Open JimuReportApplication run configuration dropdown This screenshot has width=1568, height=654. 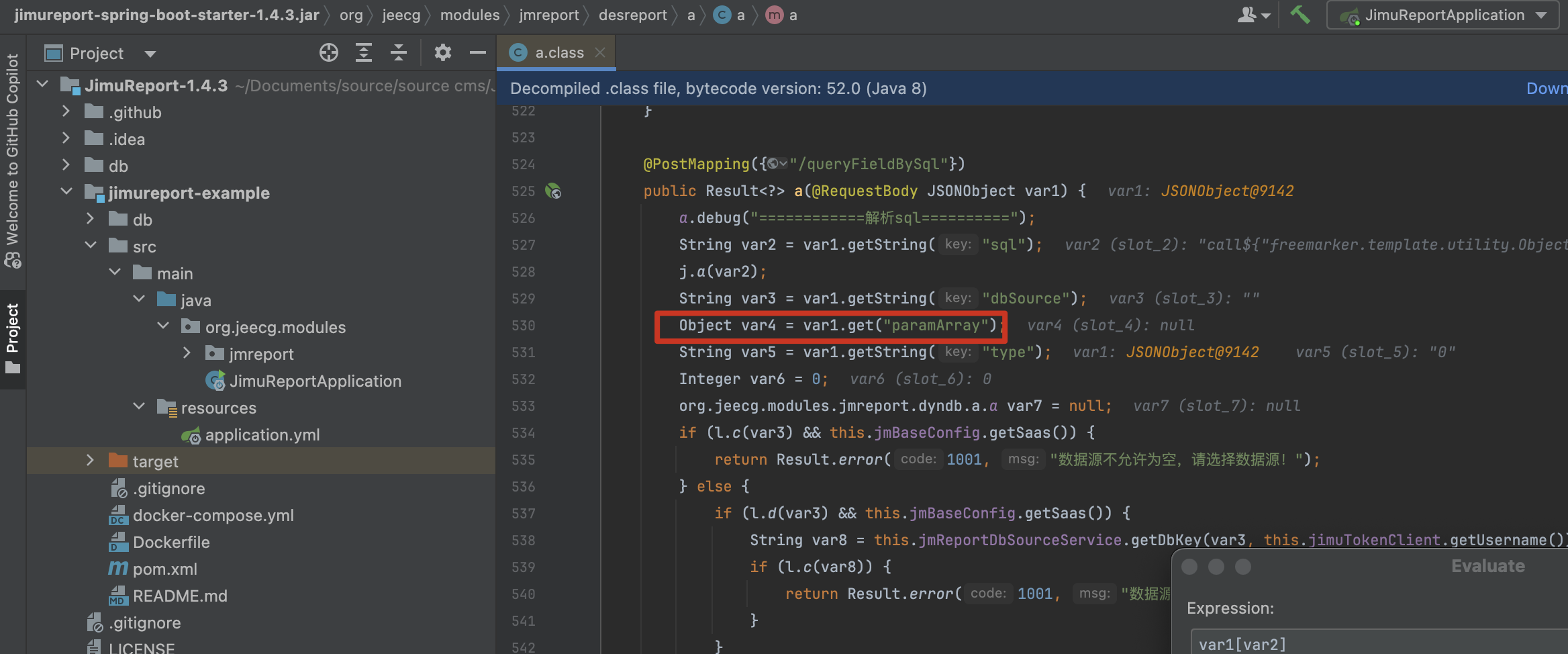click(1443, 15)
